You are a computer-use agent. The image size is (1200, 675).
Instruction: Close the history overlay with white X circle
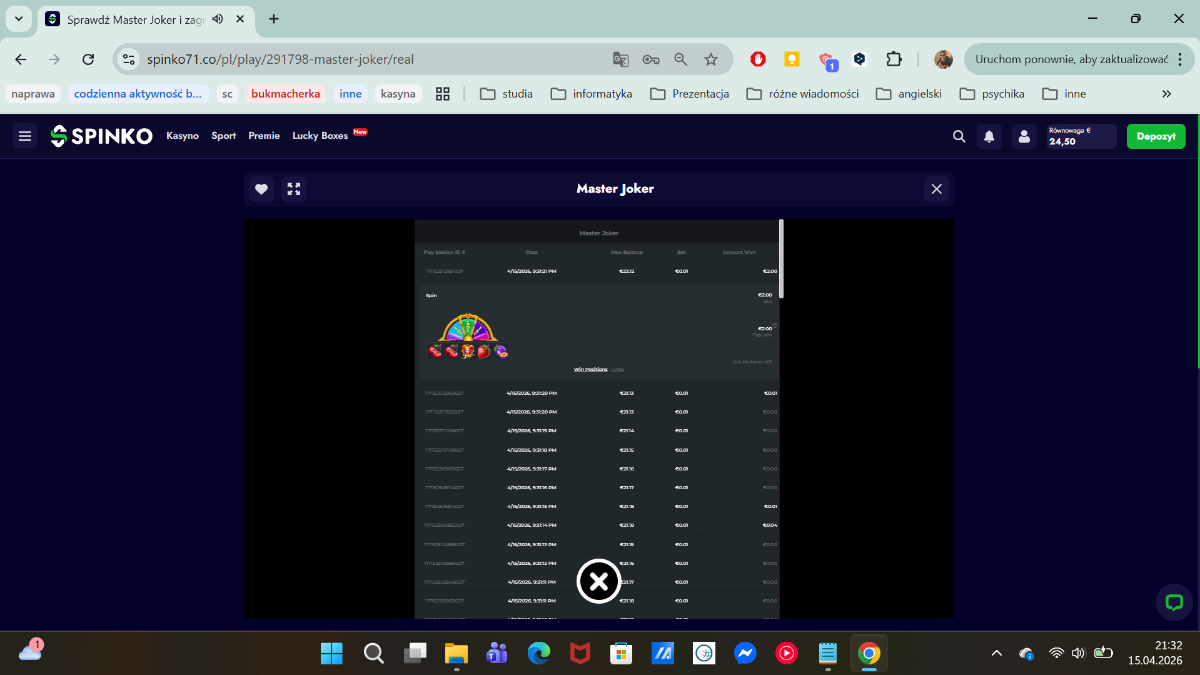598,581
